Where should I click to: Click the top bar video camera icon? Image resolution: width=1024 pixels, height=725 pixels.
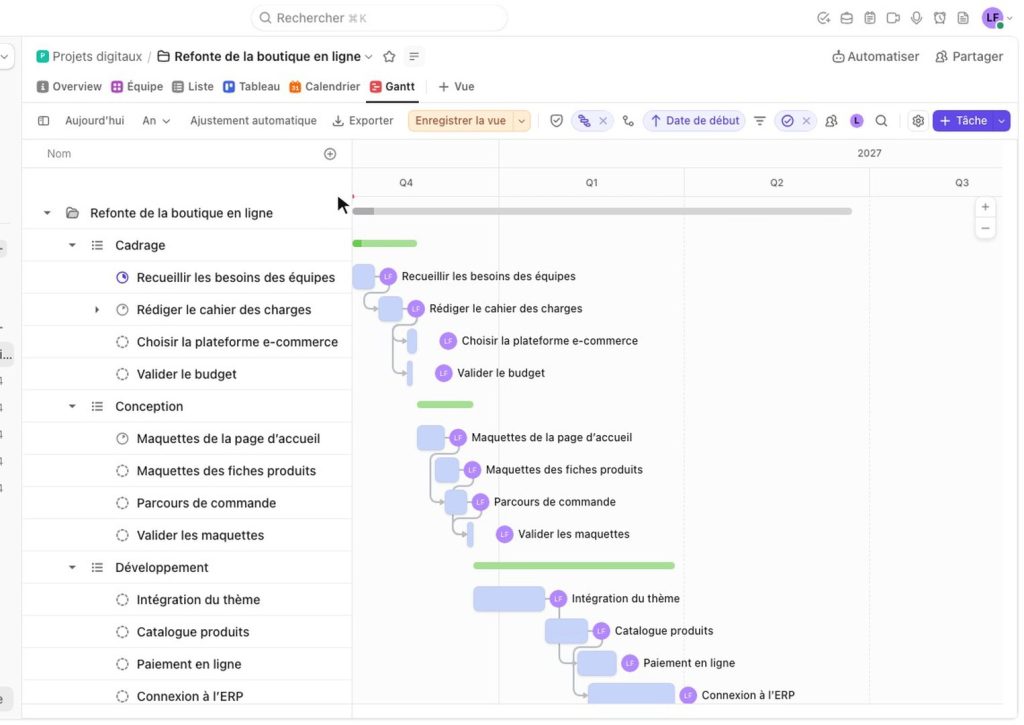pyautogui.click(x=893, y=18)
